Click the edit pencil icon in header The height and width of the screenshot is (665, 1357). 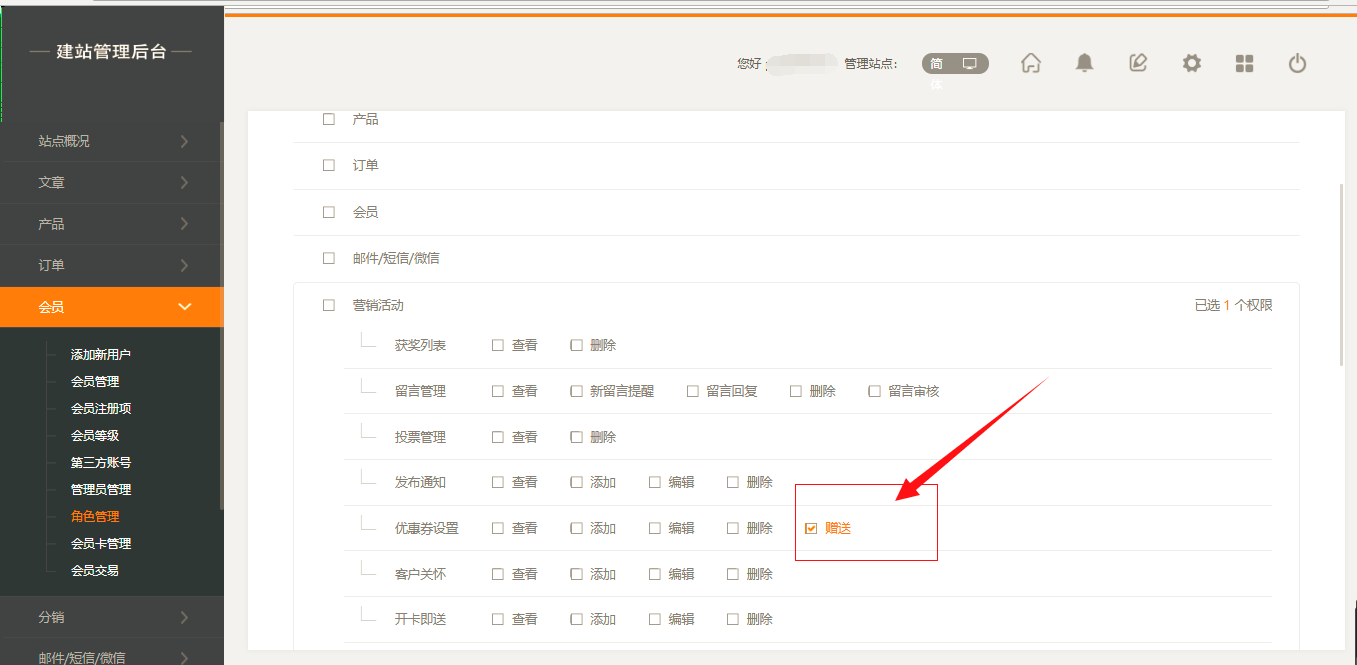point(1138,63)
